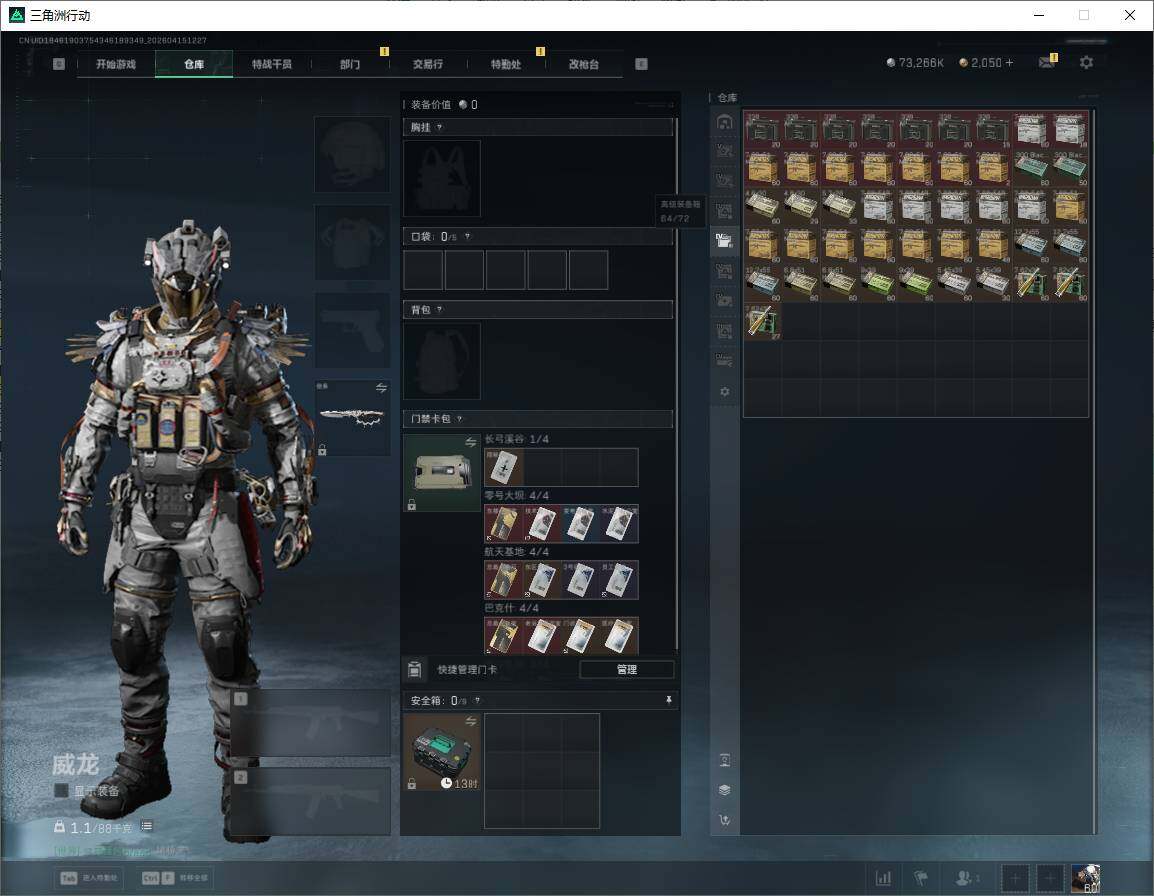Select the highlighted ammo box warehouse category

coord(724,241)
